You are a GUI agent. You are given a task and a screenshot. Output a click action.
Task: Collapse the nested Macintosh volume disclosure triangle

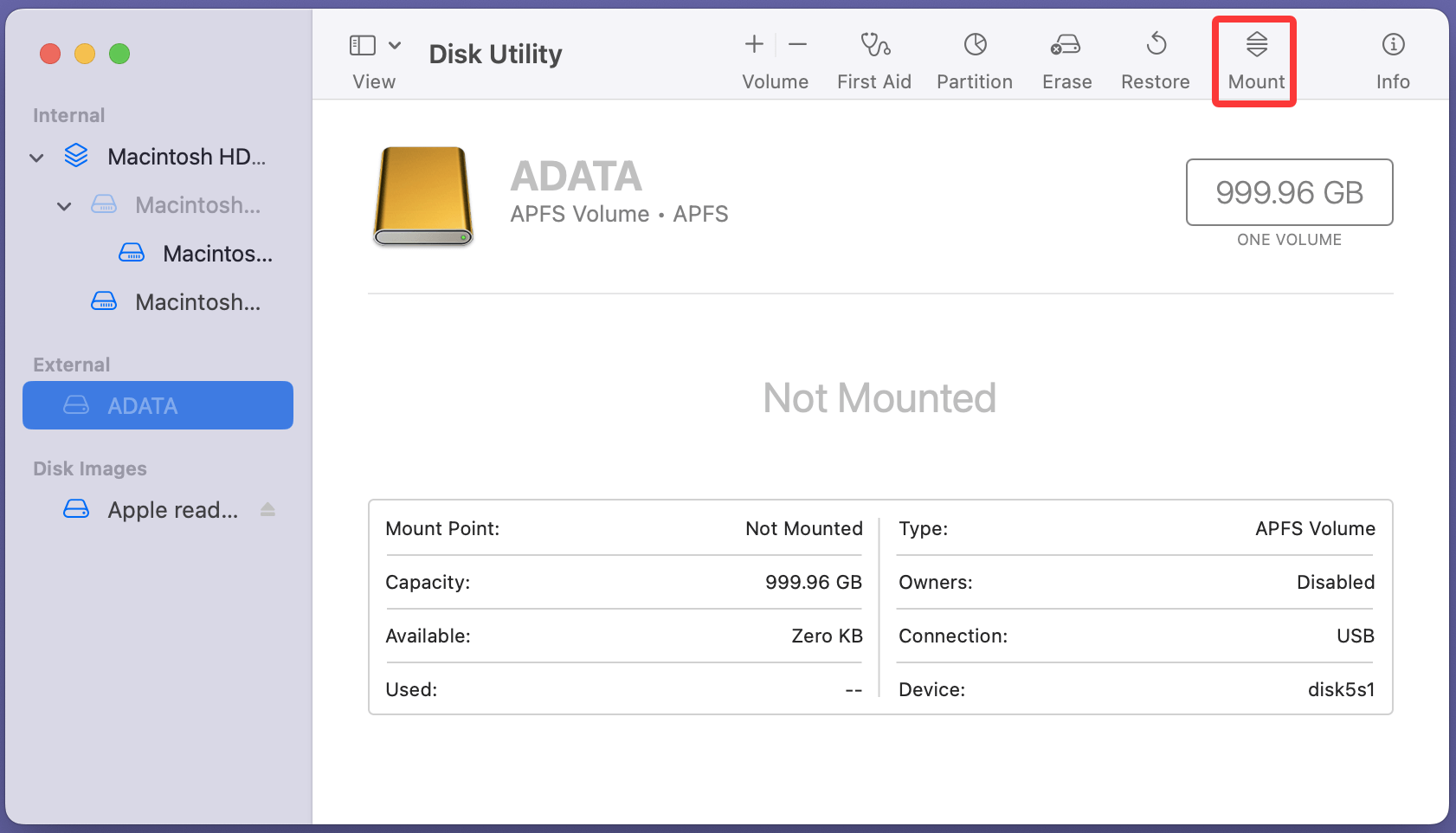pyautogui.click(x=63, y=206)
